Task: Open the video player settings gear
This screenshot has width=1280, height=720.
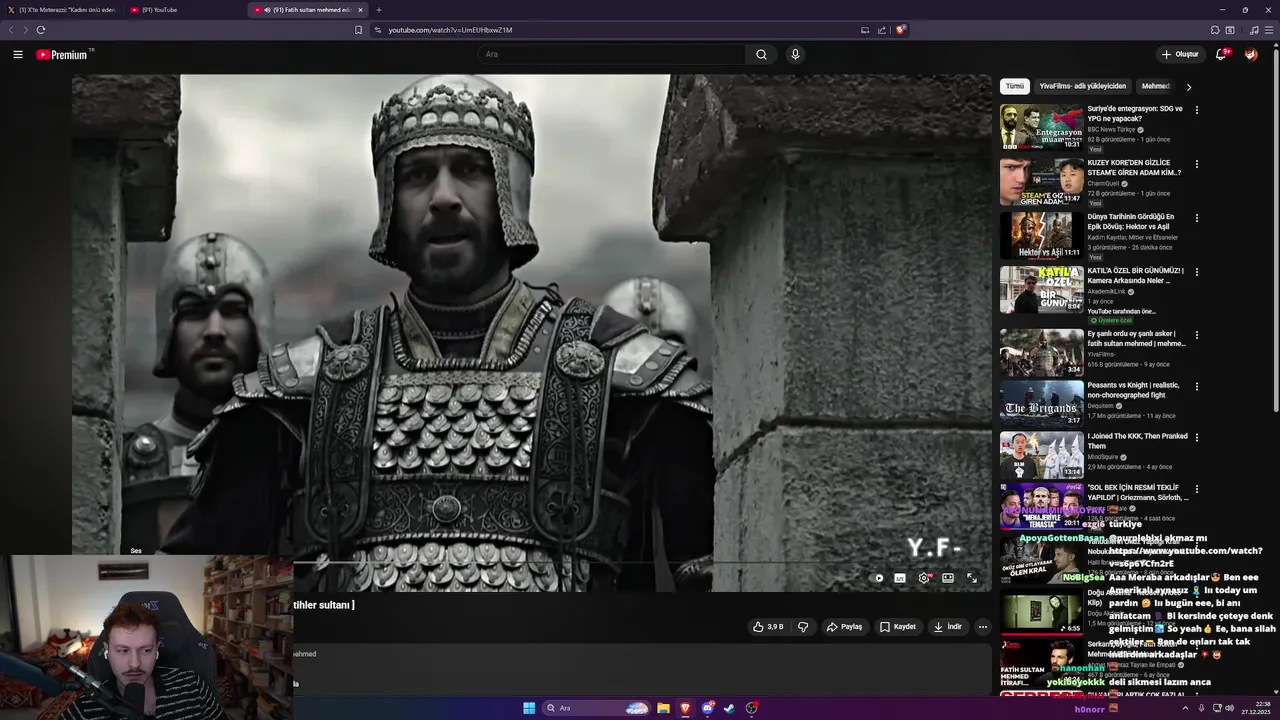Action: (x=924, y=578)
